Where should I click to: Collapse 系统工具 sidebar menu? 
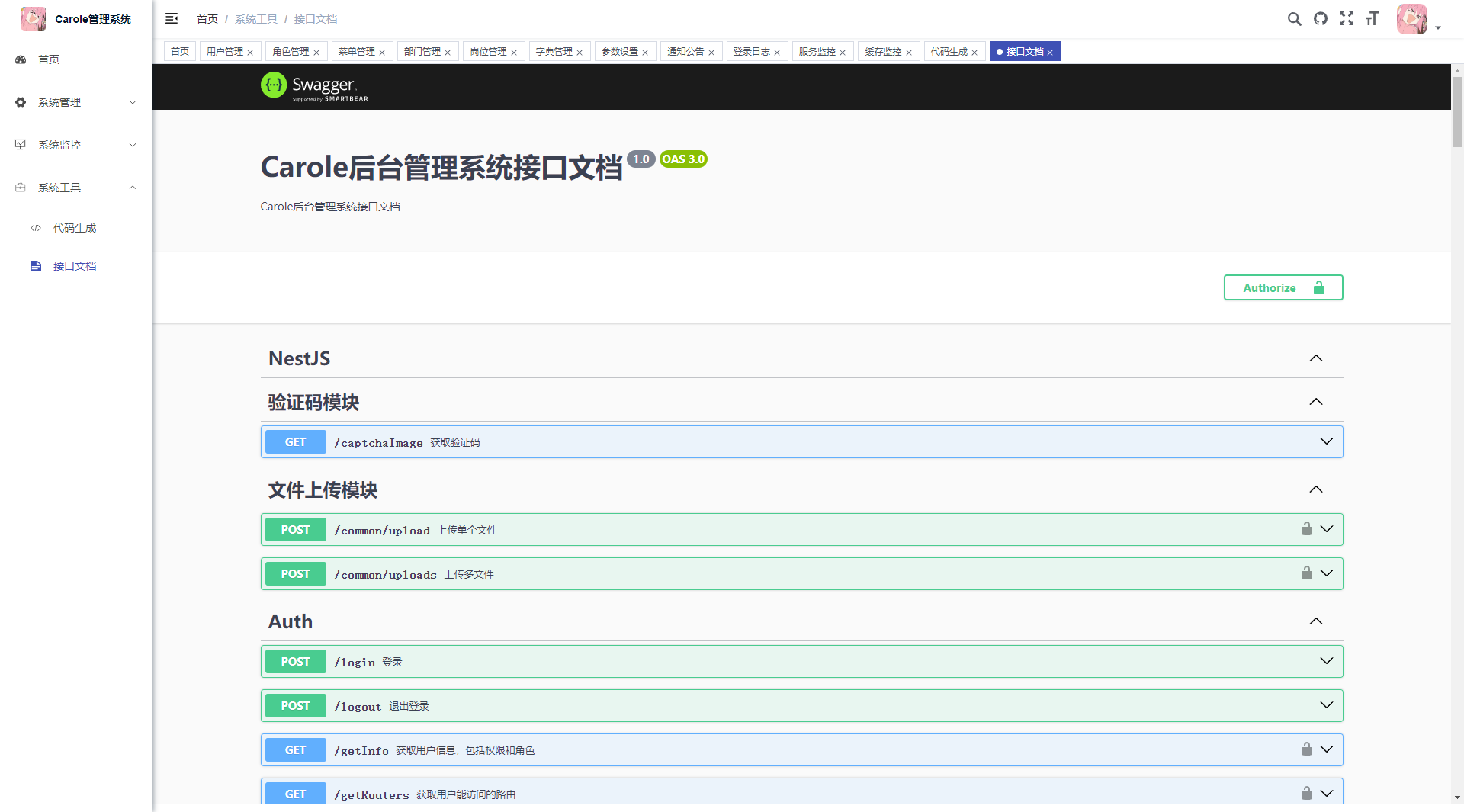point(76,188)
